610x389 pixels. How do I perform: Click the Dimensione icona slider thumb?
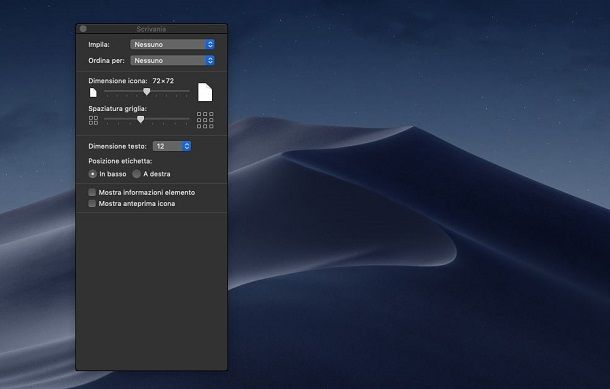coord(147,91)
